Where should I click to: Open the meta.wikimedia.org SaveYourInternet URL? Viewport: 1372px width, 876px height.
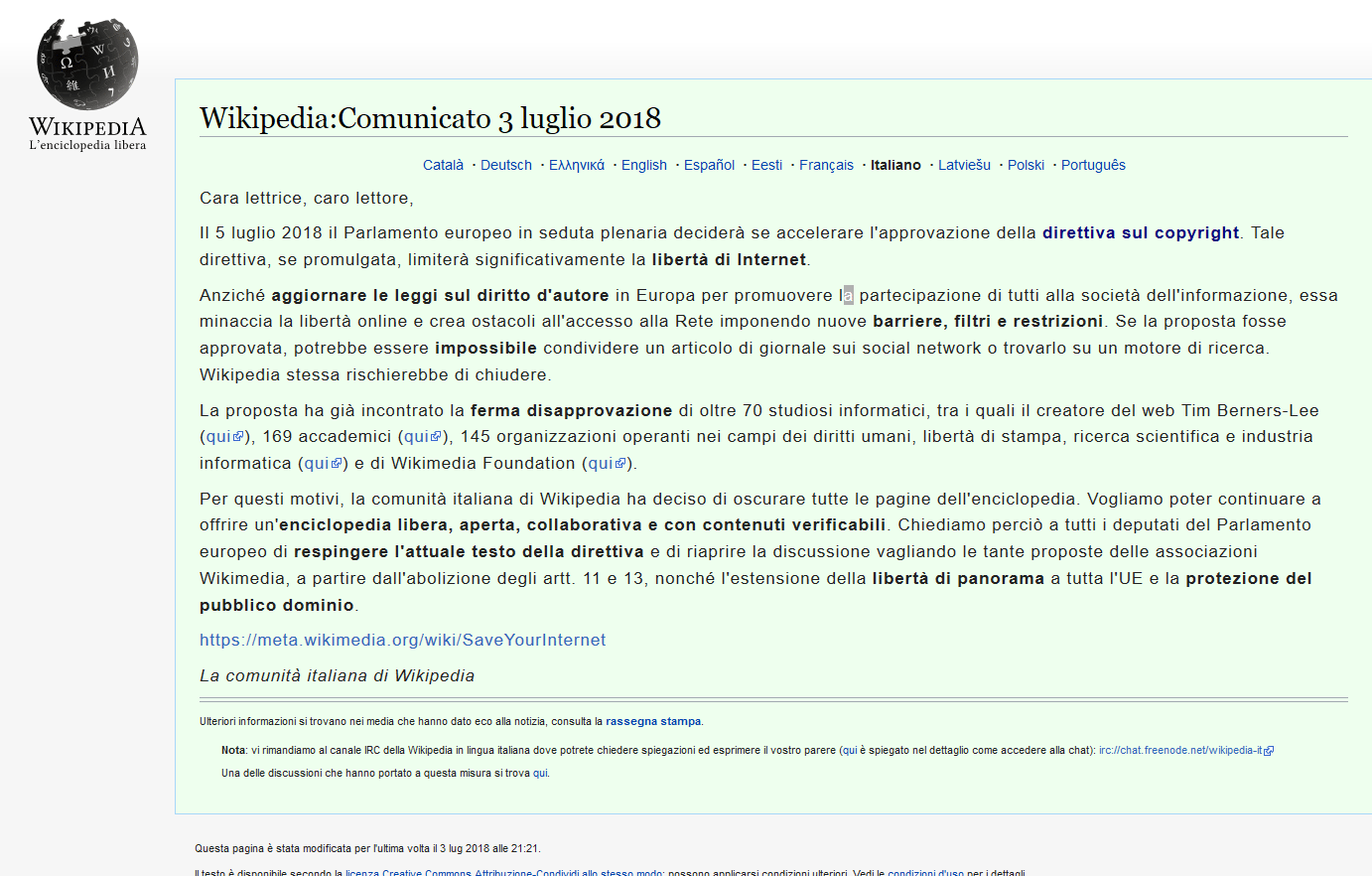pos(402,640)
